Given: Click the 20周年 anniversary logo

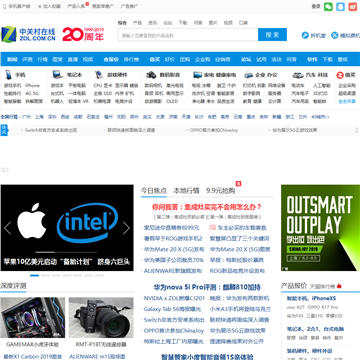Looking at the screenshot, I should point(83,34).
